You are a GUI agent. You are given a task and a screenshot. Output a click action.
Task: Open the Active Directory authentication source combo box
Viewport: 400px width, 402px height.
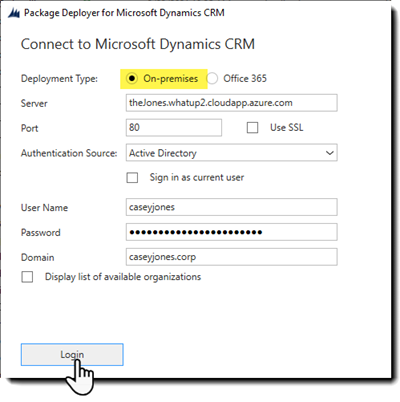232,153
